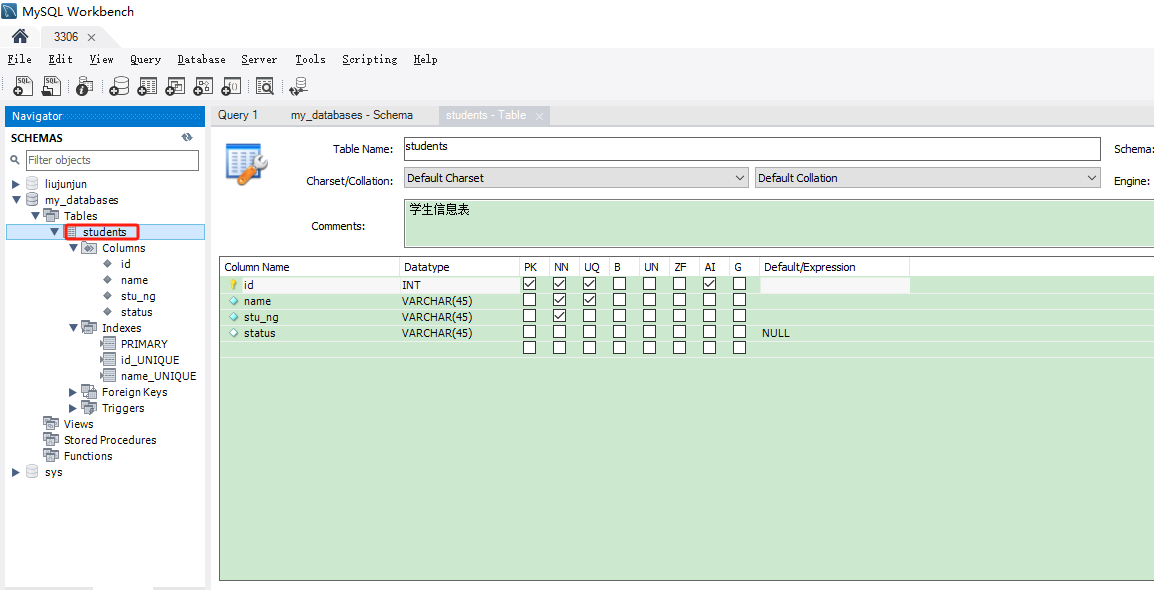Collapse the Indexes node
This screenshot has height=590, width=1154.
[x=74, y=327]
